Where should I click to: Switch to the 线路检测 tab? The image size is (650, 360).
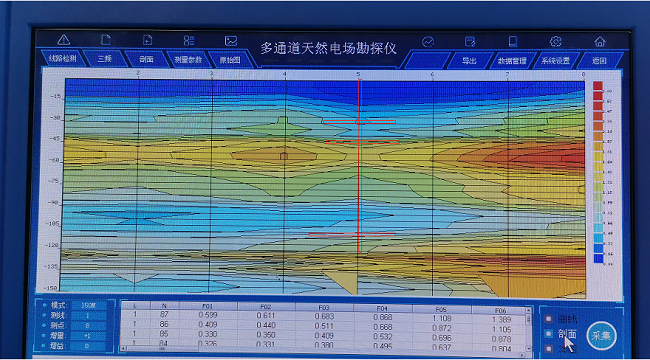pyautogui.click(x=63, y=59)
